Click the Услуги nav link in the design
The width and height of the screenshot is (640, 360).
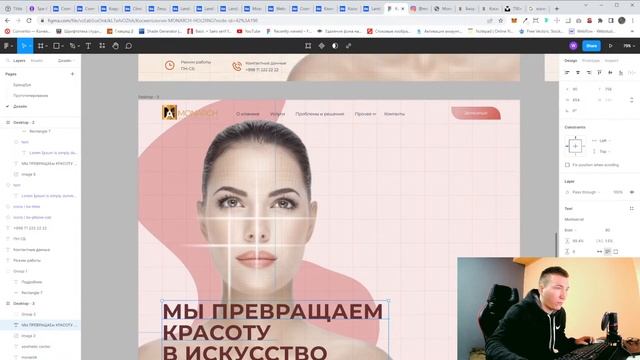coord(278,114)
